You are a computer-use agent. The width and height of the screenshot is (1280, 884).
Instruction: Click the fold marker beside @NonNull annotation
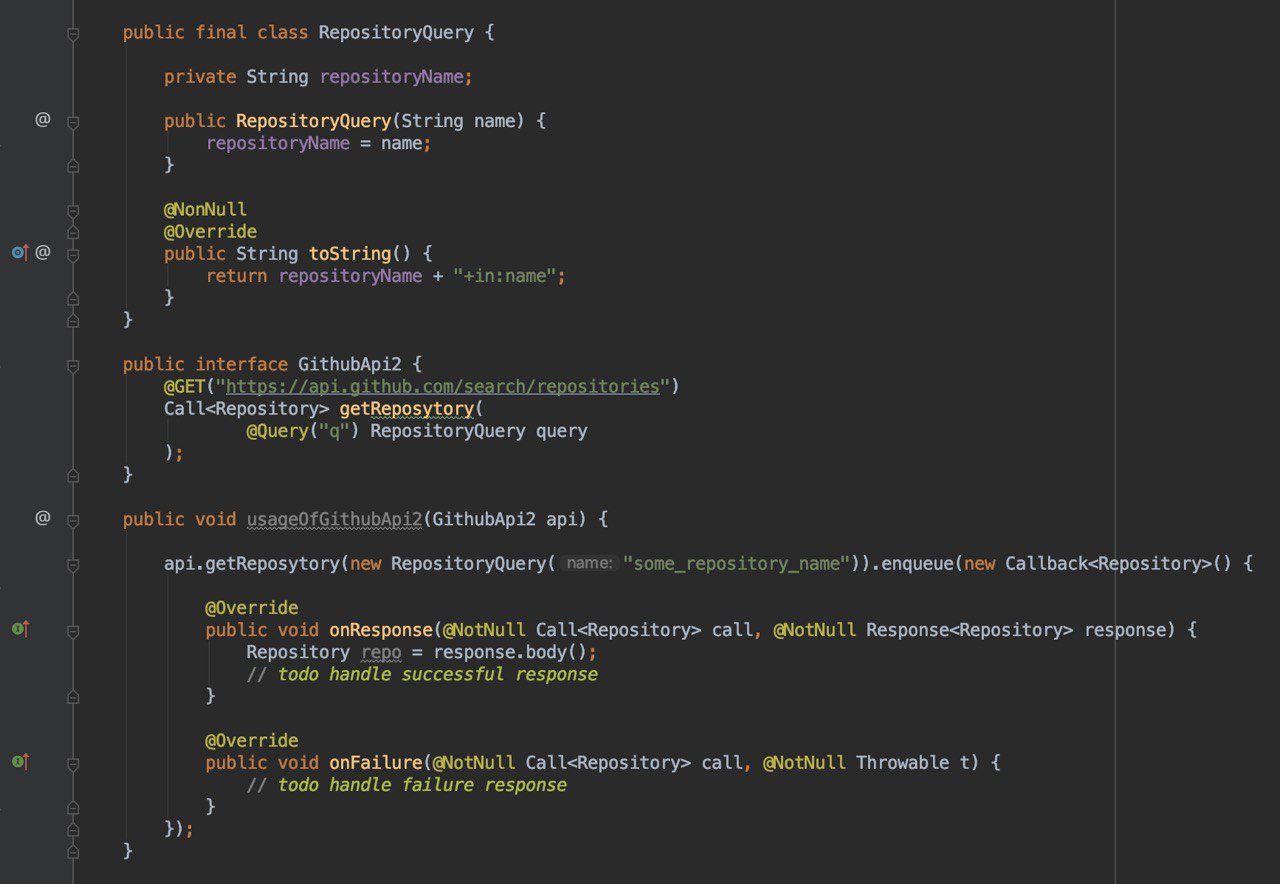(72, 211)
